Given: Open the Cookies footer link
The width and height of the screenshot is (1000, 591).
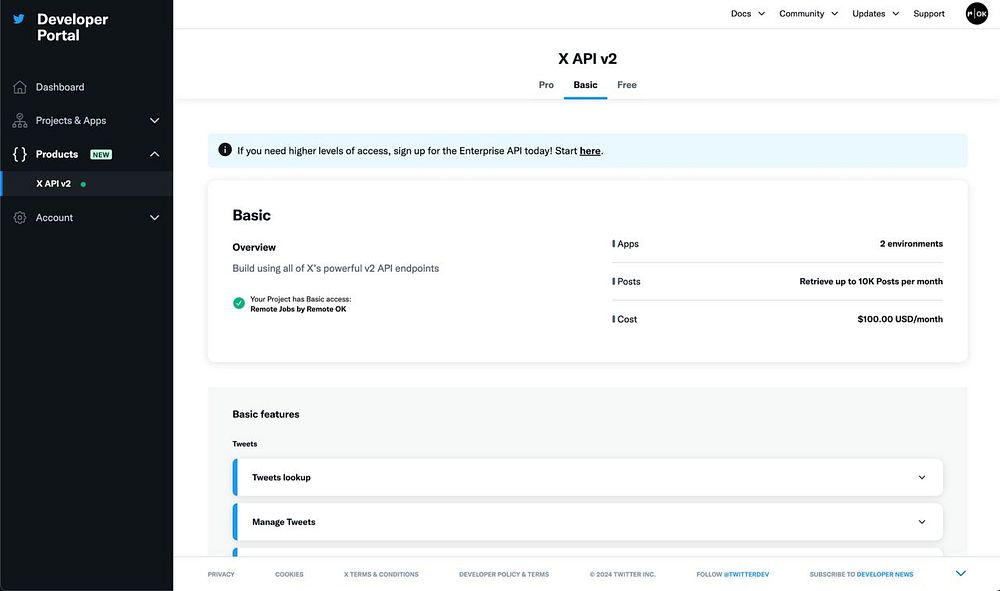Looking at the screenshot, I should coord(289,574).
